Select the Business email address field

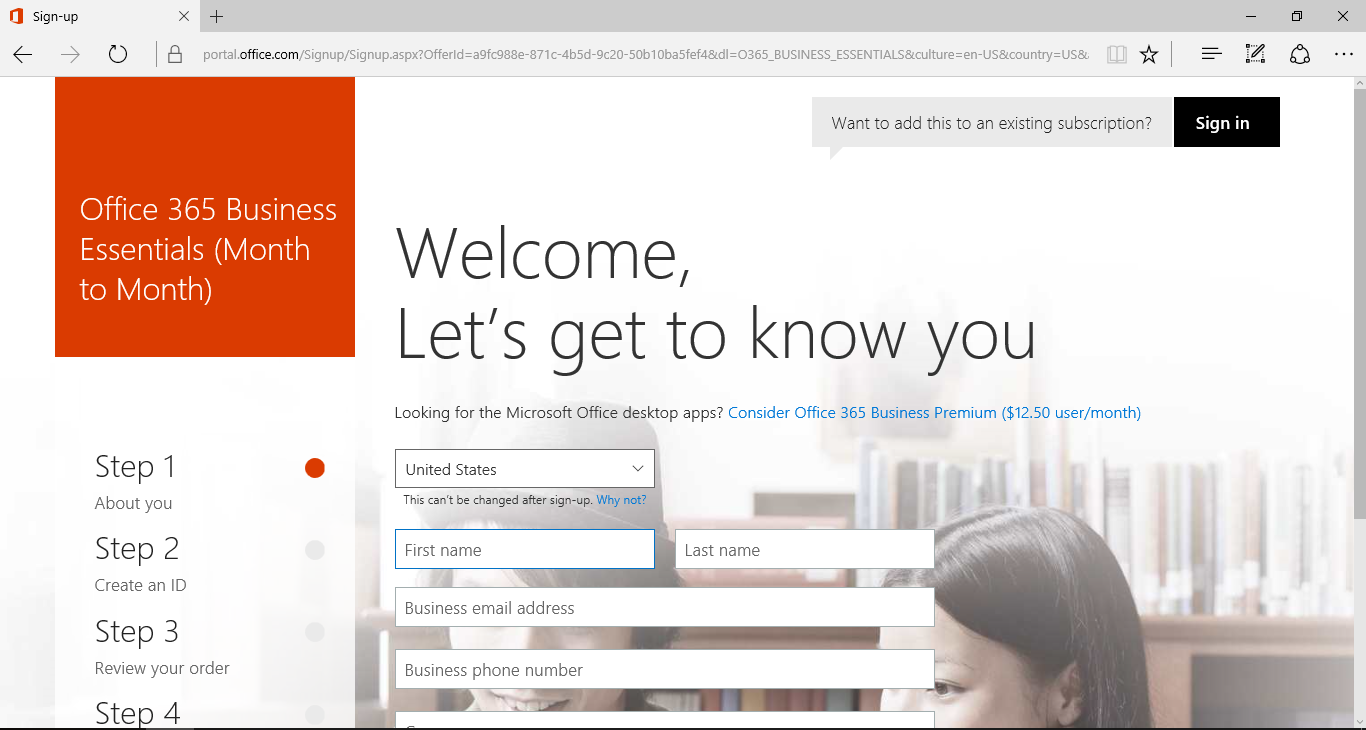click(664, 608)
